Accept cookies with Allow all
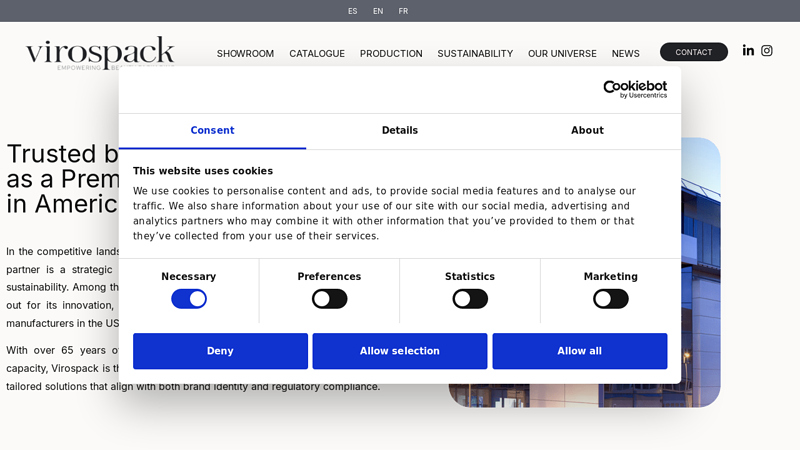 [580, 351]
